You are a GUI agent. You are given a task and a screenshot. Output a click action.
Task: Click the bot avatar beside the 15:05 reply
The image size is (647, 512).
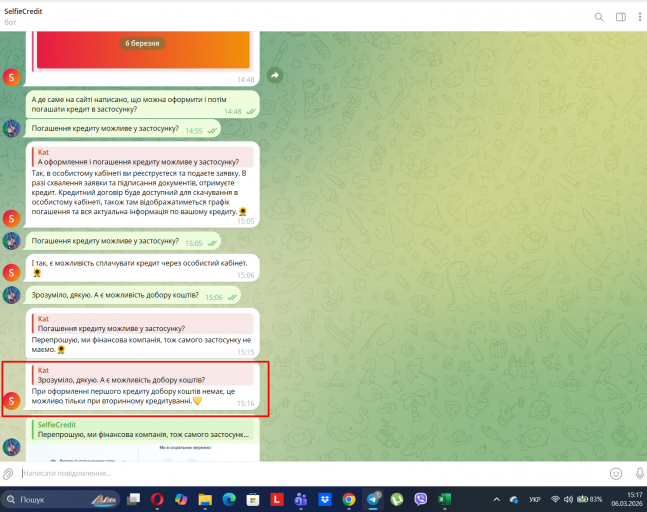pyautogui.click(x=12, y=218)
